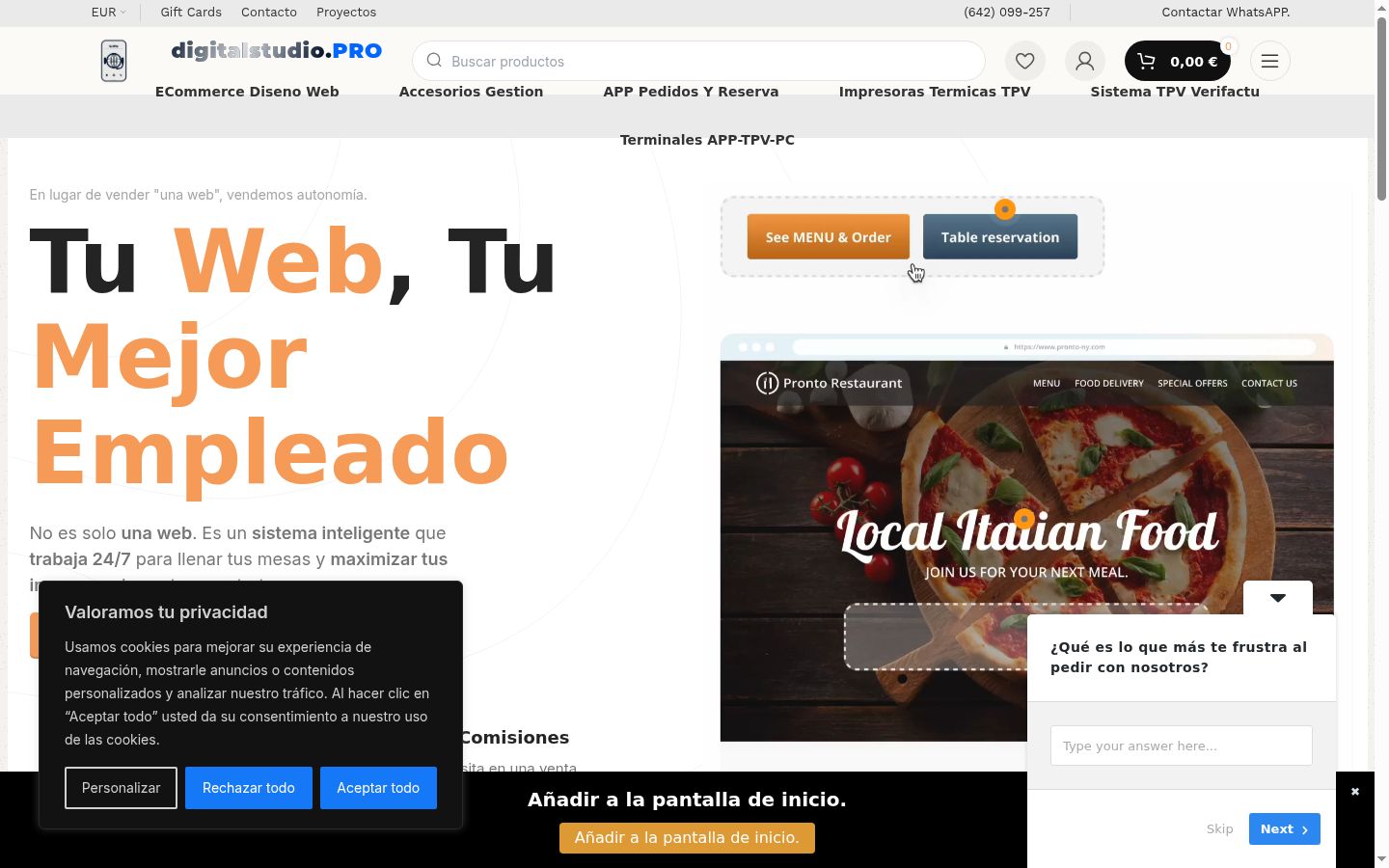Open Proyectos link
Viewport: 1389px width, 868px height.
(346, 13)
